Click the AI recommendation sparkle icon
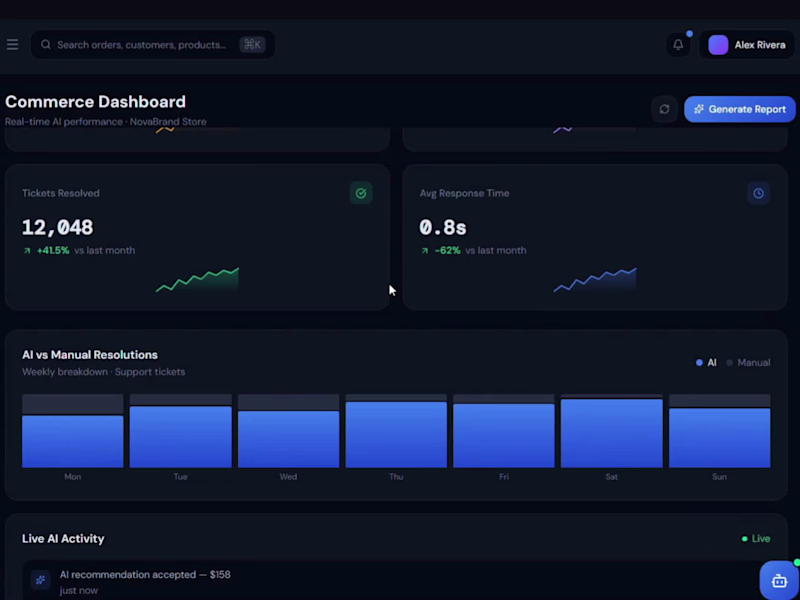800x600 pixels. tap(40, 580)
